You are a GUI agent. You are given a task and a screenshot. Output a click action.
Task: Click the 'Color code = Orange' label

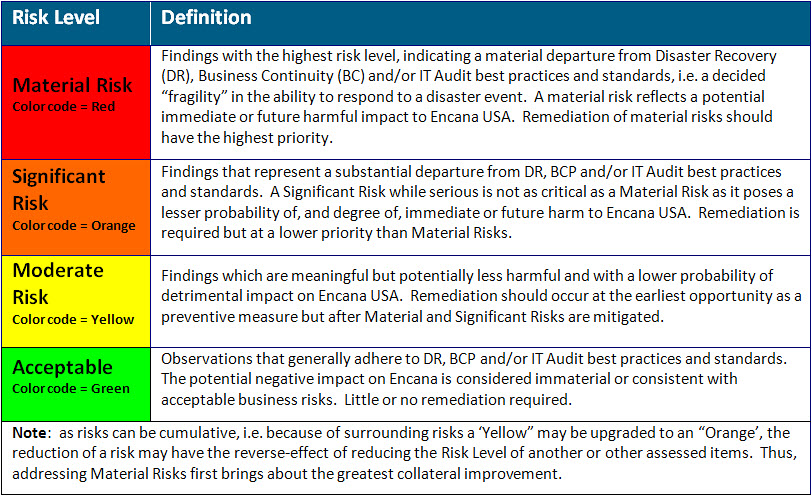[74, 226]
